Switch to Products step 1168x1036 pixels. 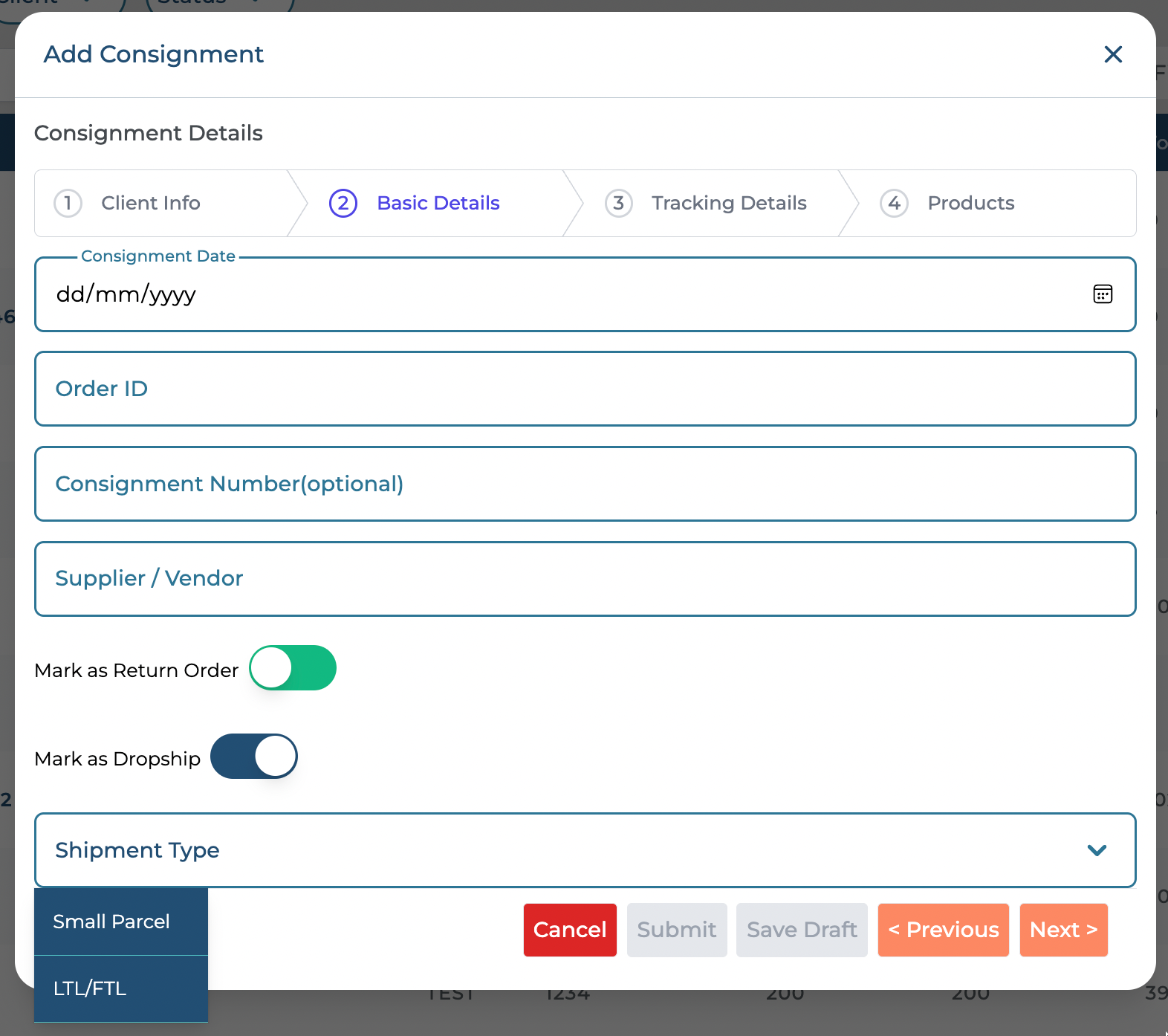coord(970,203)
